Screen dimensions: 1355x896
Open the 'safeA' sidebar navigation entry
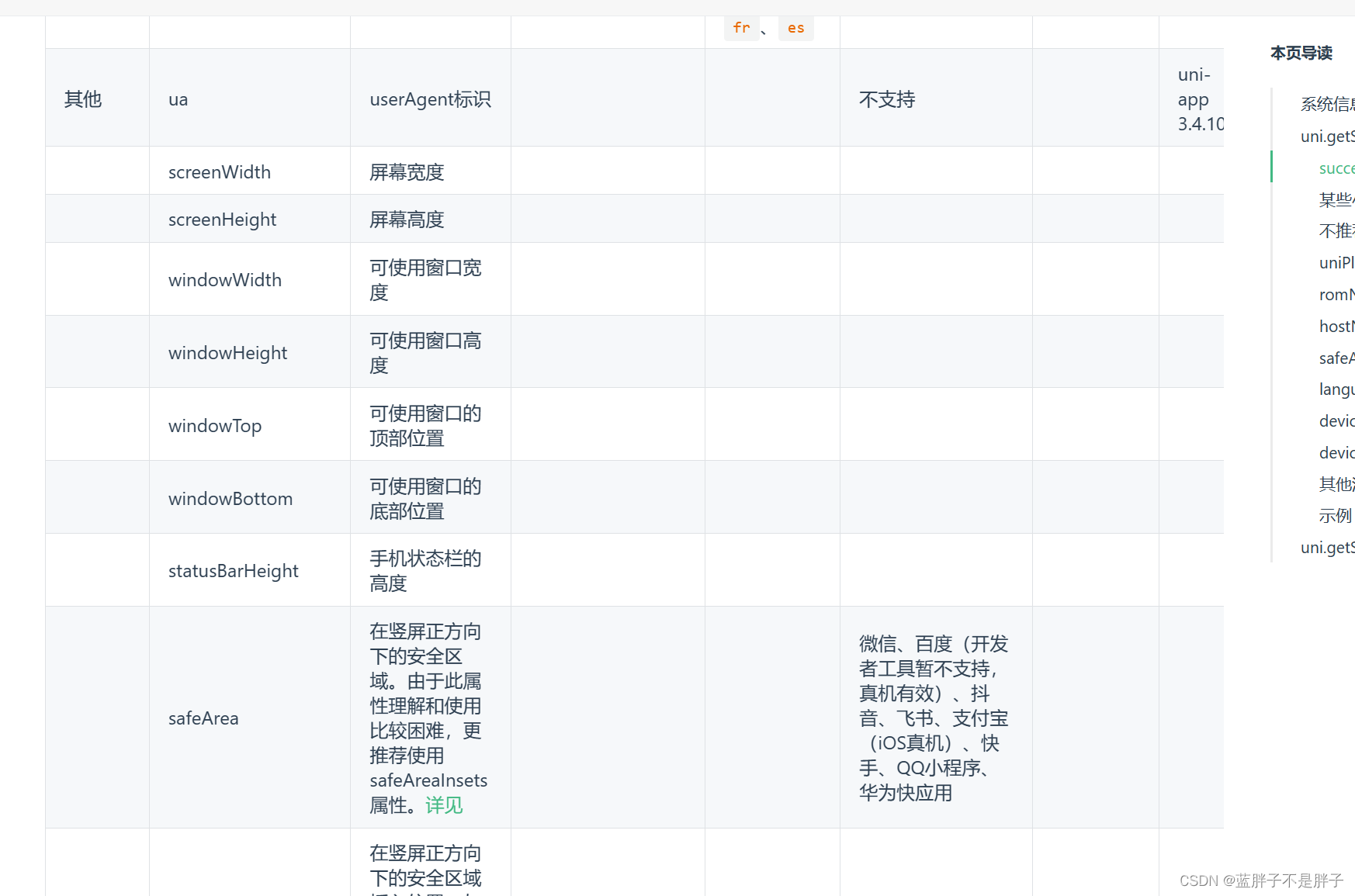click(x=1336, y=358)
